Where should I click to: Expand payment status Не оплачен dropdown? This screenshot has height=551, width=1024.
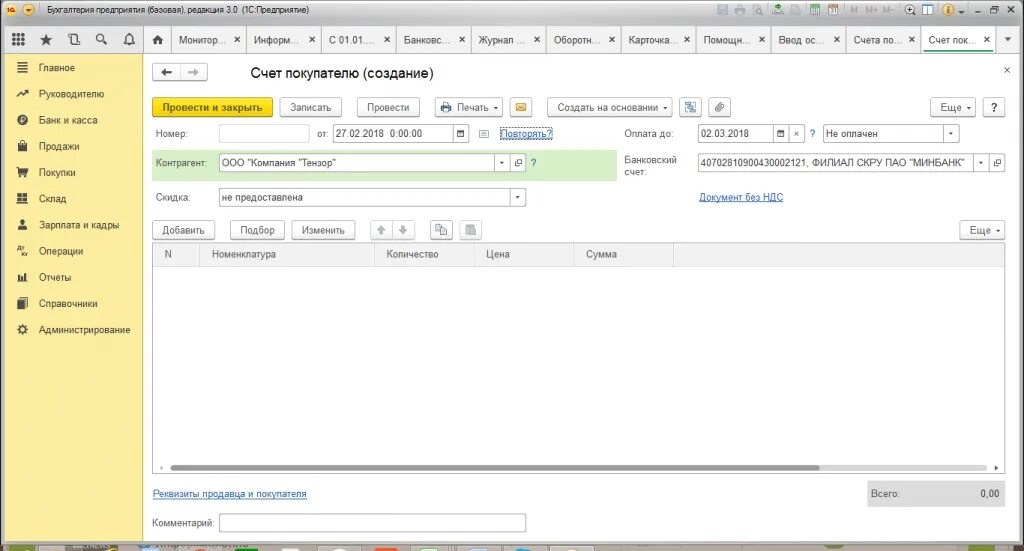[951, 133]
